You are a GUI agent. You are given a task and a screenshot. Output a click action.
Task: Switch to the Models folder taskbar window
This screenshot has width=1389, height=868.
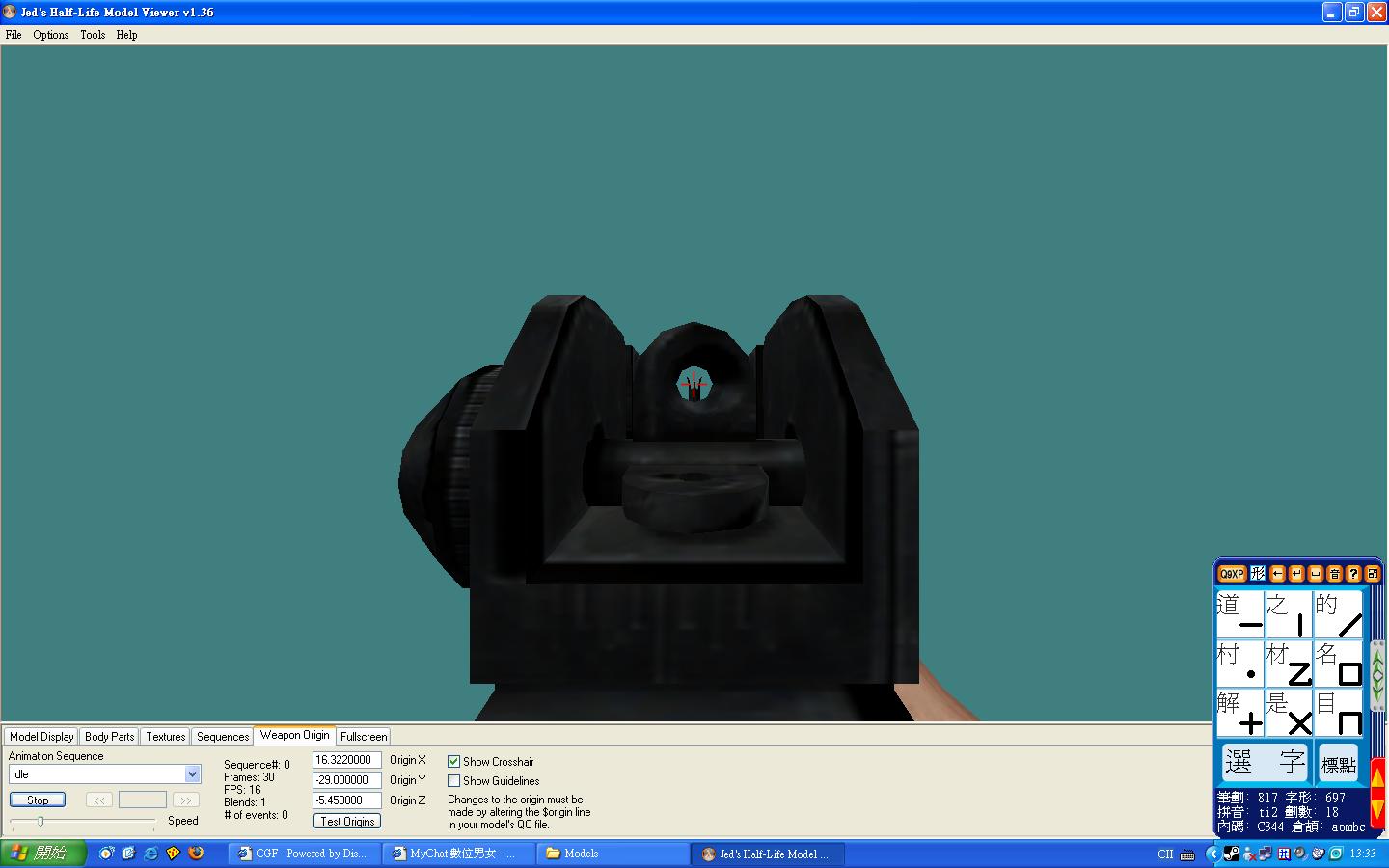coord(613,854)
